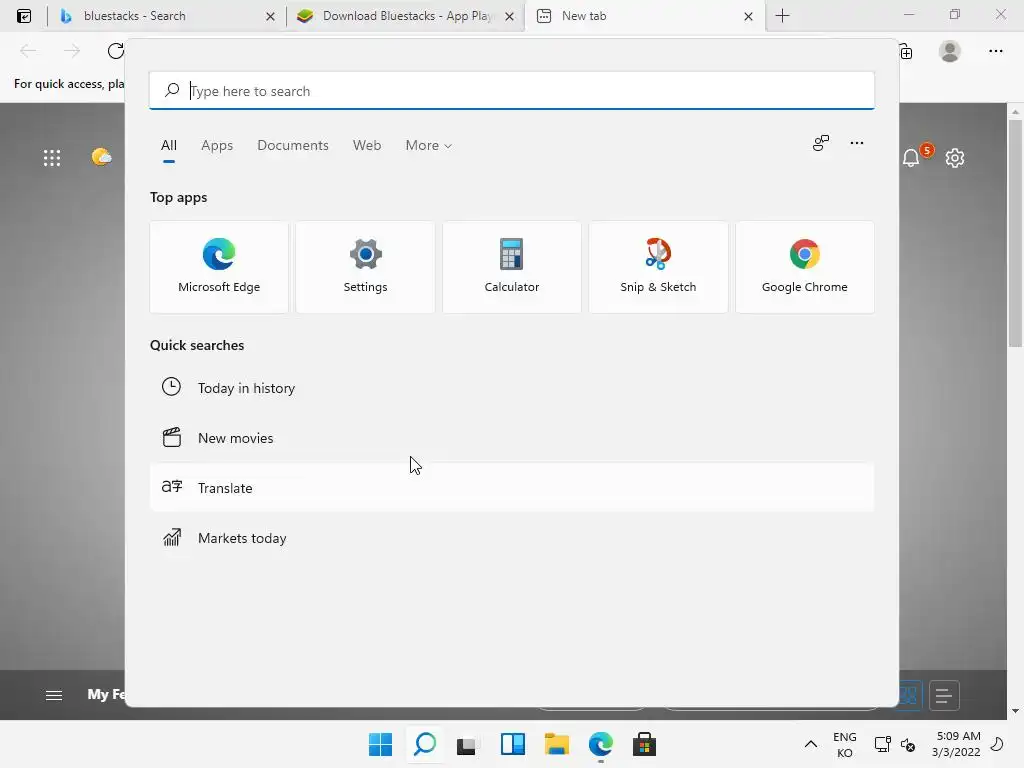Open Widgets from the taskbar
Screen dimensions: 1024x768
(x=513, y=744)
